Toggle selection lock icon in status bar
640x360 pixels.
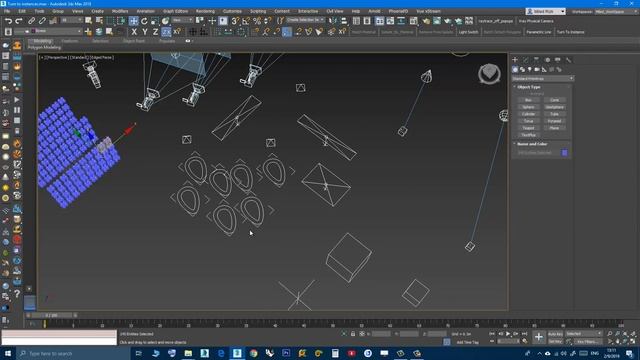coord(353,334)
